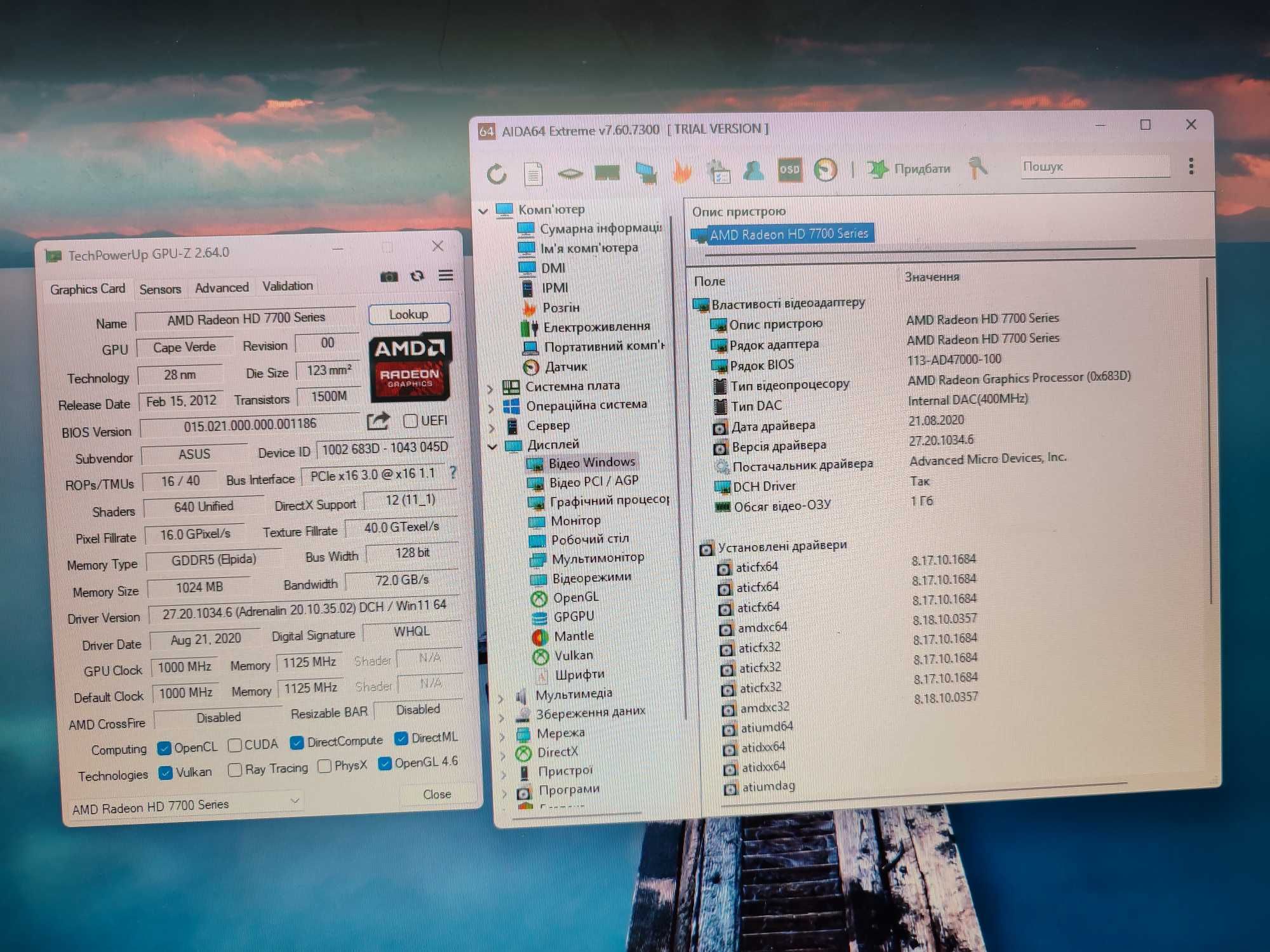Open the AIDA64 three-dot menu
Viewport: 1270px width, 952px height.
1191,166
